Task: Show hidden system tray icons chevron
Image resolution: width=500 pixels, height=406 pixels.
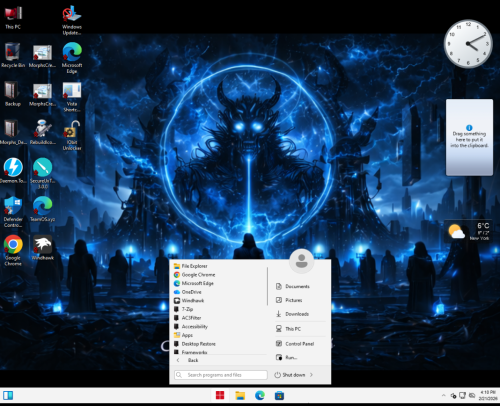Action: 443,395
